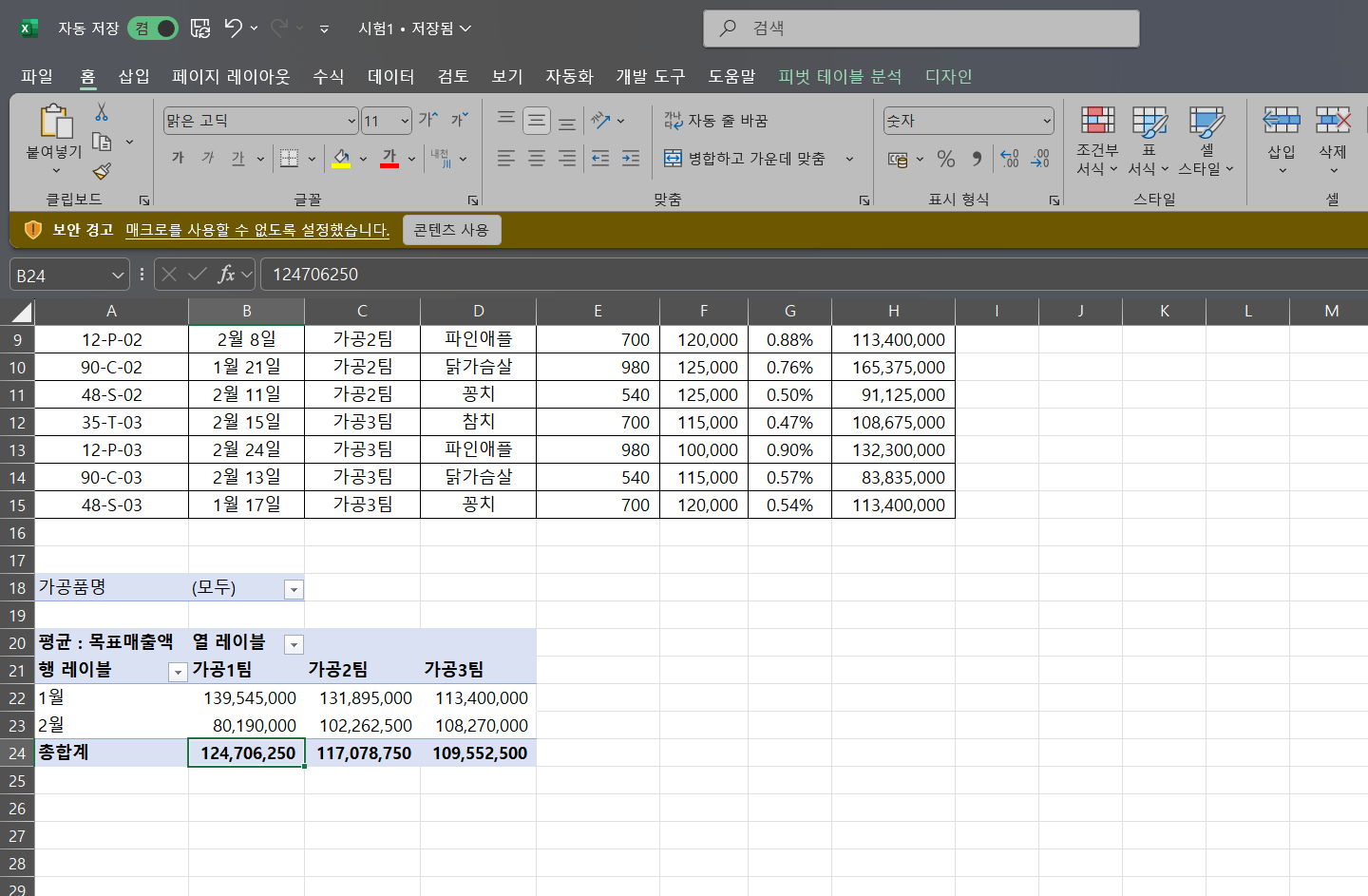The width and height of the screenshot is (1368, 896).
Task: Apply percent style to the cell
Action: pos(945,159)
